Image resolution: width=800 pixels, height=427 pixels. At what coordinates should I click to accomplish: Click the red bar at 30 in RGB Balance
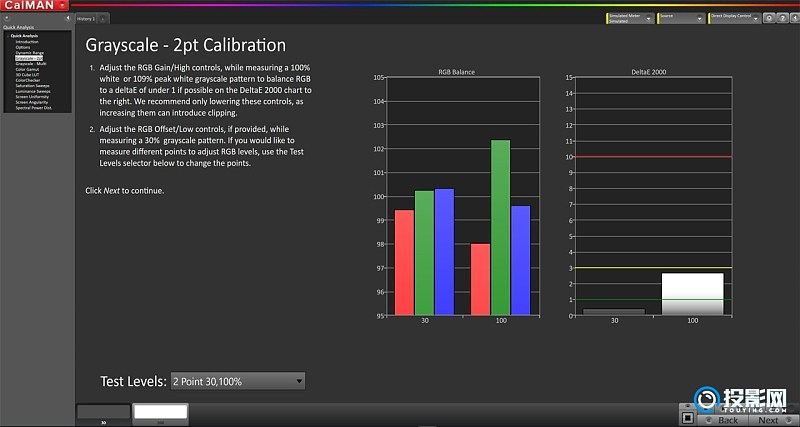point(404,262)
